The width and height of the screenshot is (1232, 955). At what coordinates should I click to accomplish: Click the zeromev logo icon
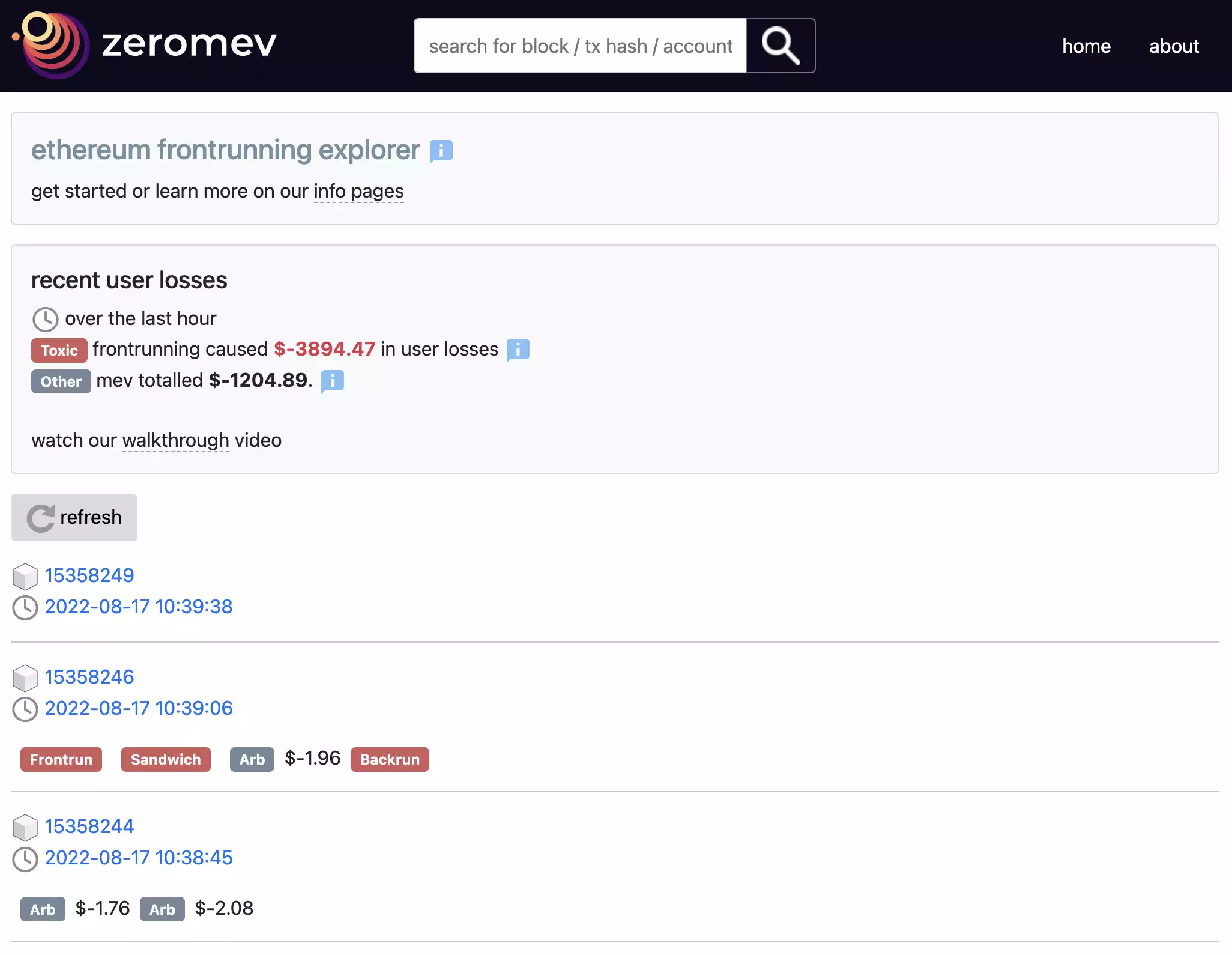[x=46, y=46]
